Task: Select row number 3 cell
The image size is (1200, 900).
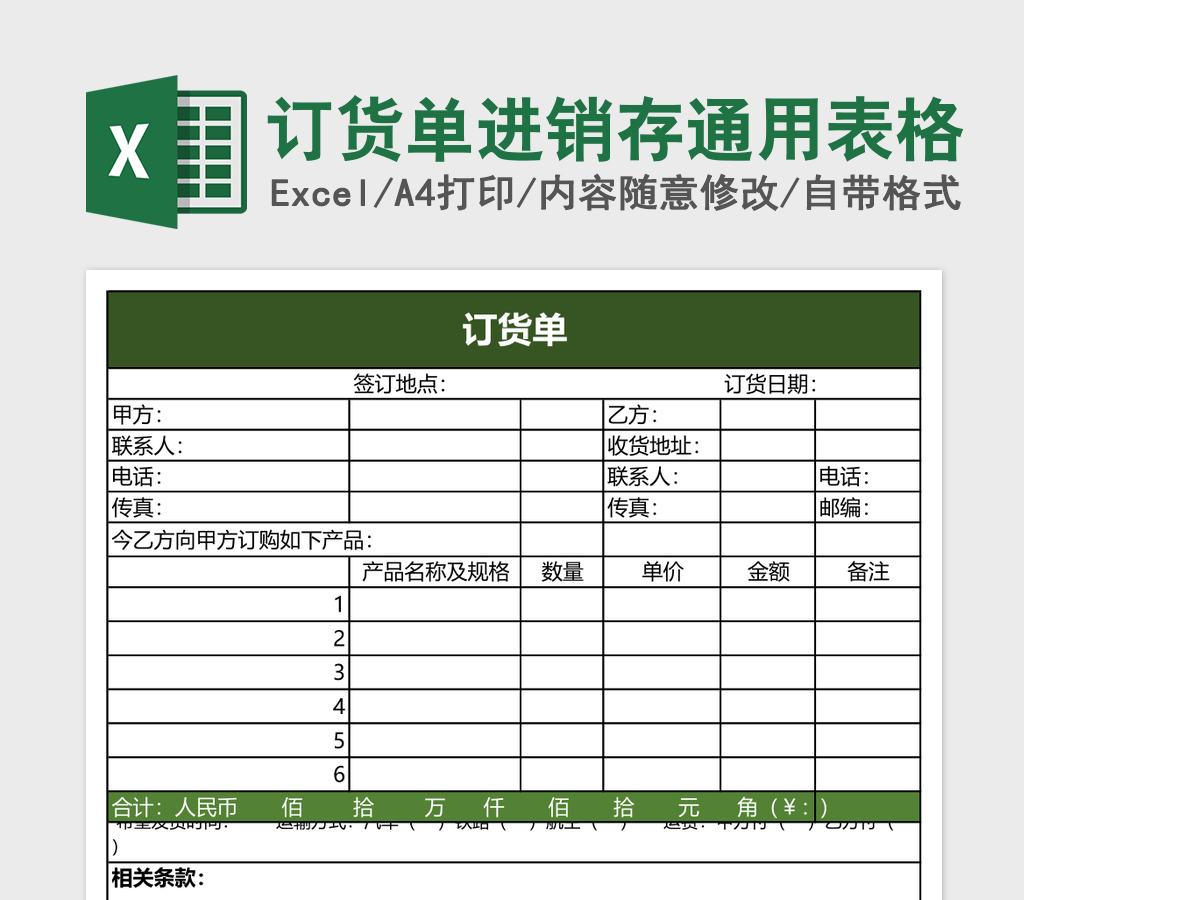Action: [x=228, y=672]
